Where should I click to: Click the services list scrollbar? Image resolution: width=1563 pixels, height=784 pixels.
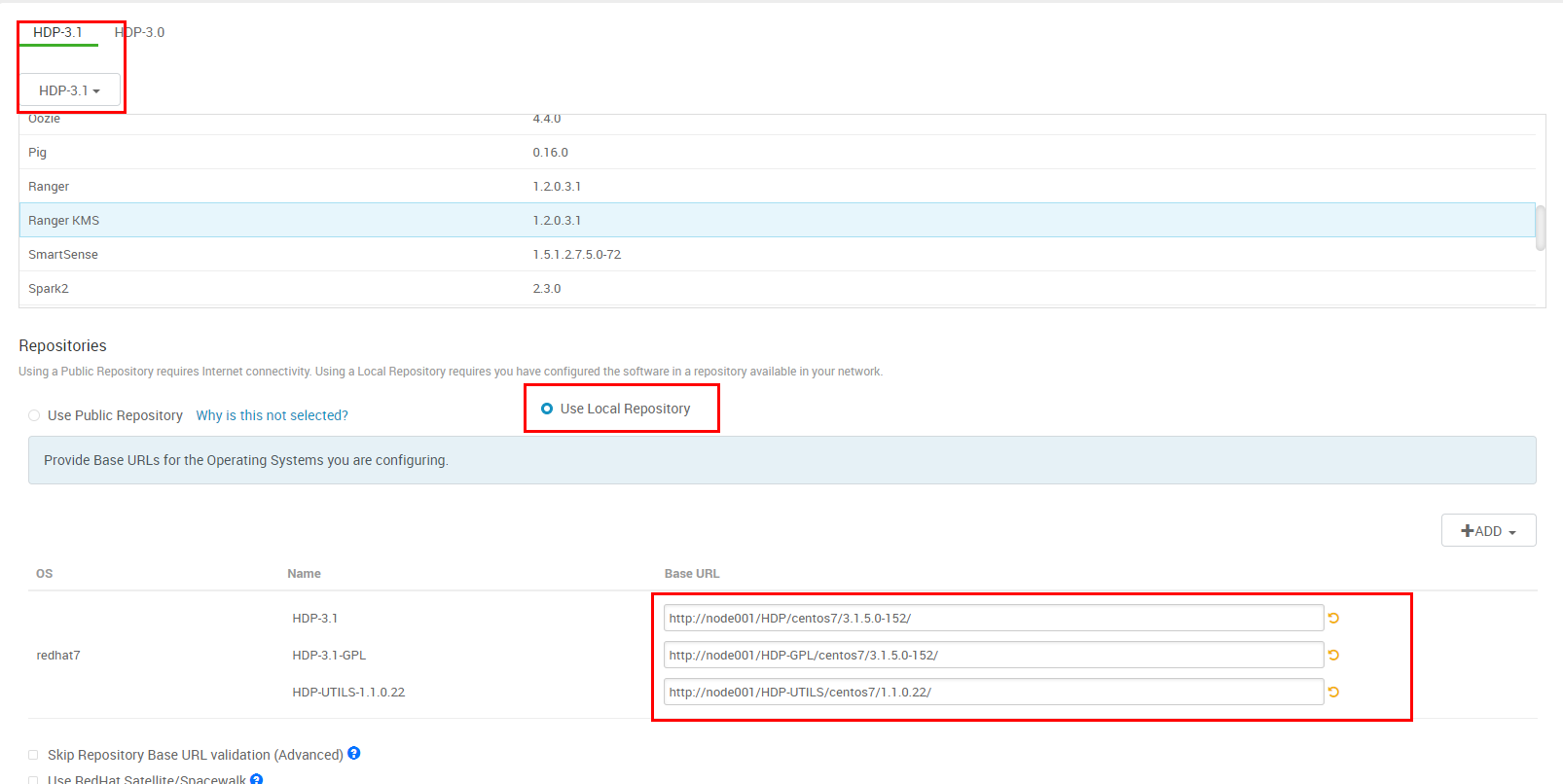click(x=1541, y=228)
